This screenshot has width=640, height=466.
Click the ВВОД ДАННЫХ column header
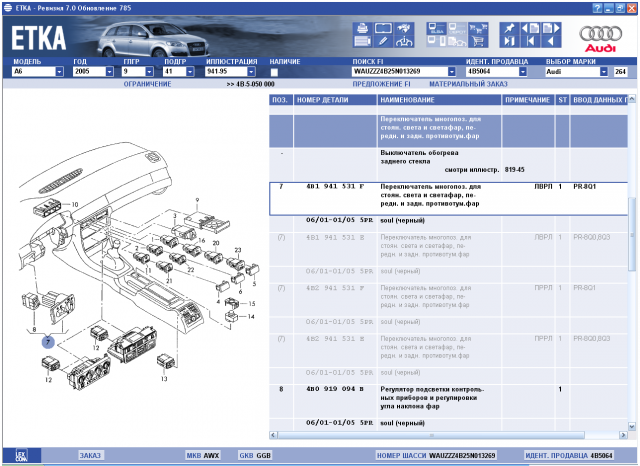pos(599,100)
